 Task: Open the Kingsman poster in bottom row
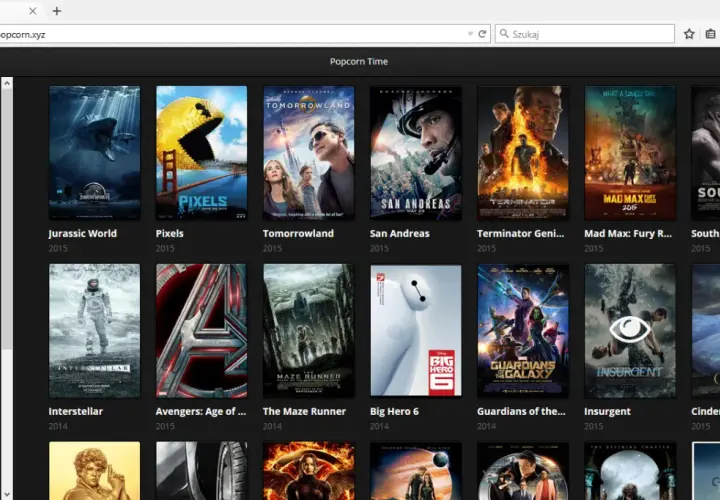click(x=523, y=471)
